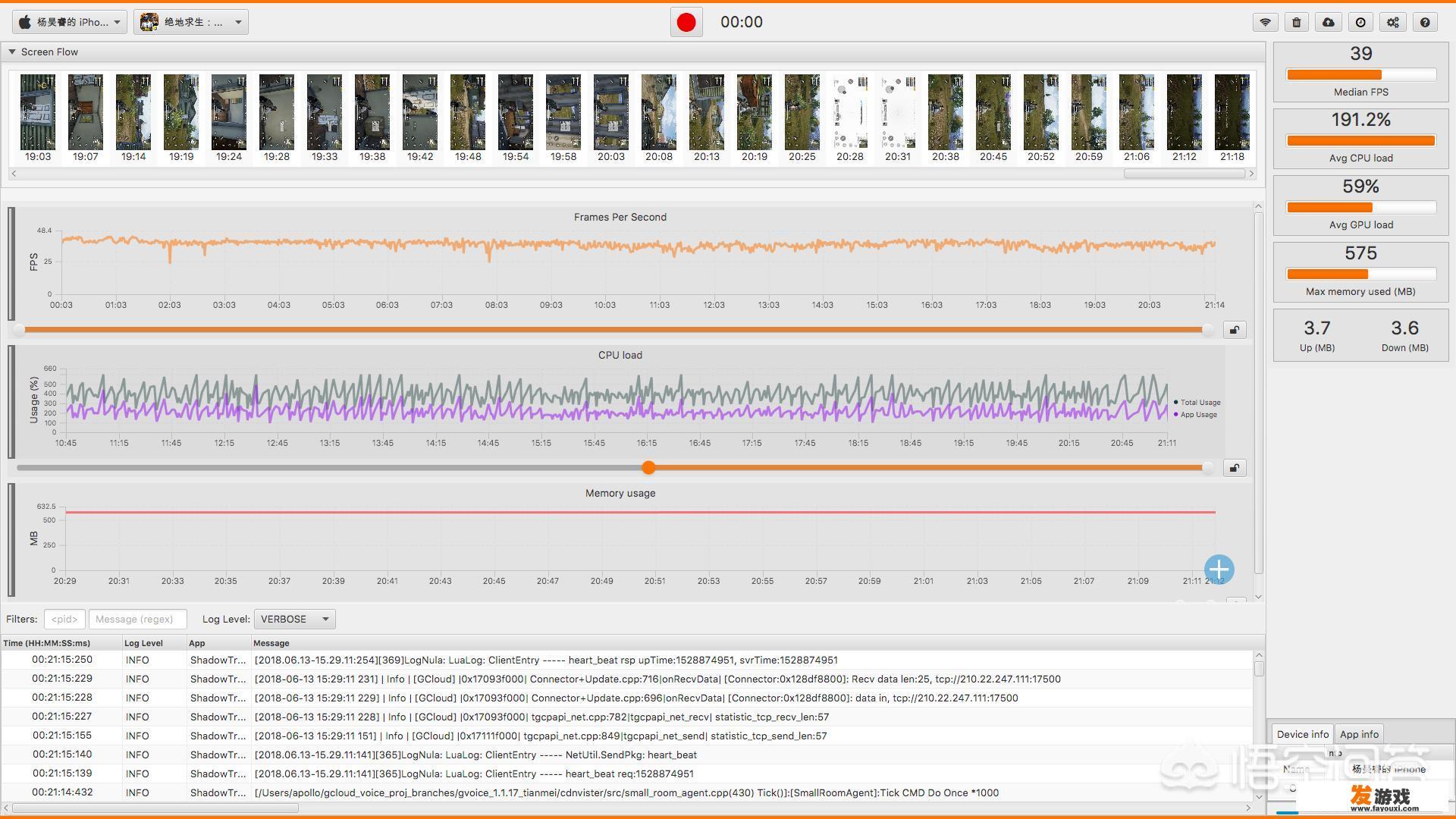Select the log row at 00:21:15:228
Viewport: 1456px width, 819px height.
click(626, 698)
